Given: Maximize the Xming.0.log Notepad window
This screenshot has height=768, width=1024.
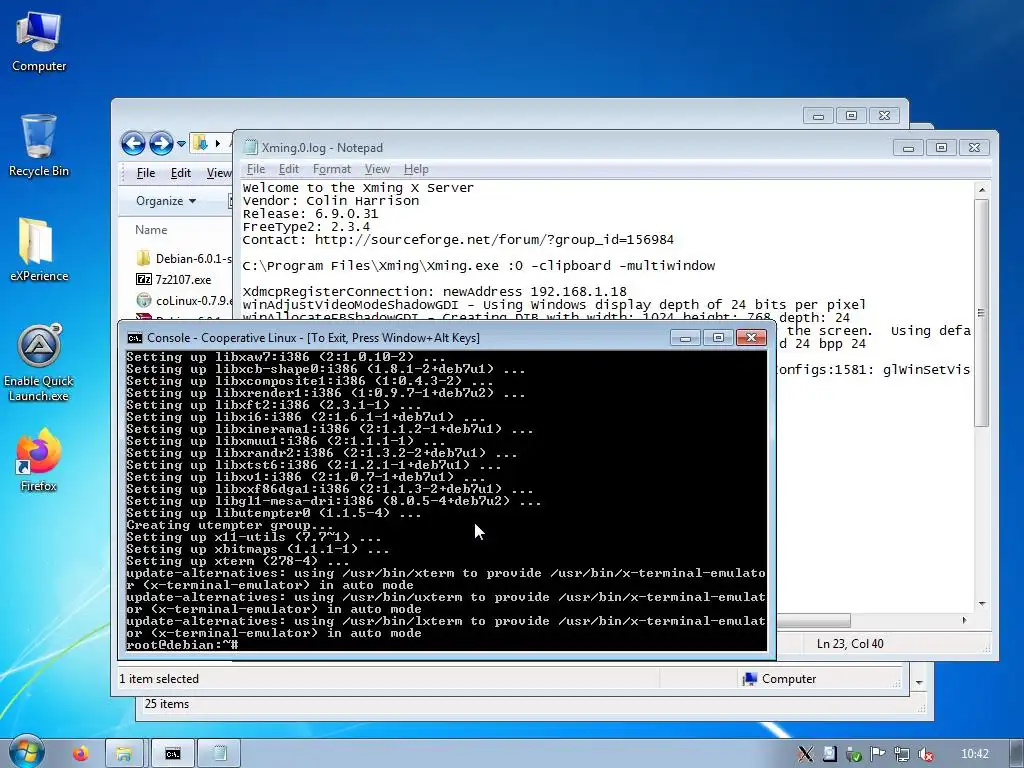Looking at the screenshot, I should coord(941,148).
